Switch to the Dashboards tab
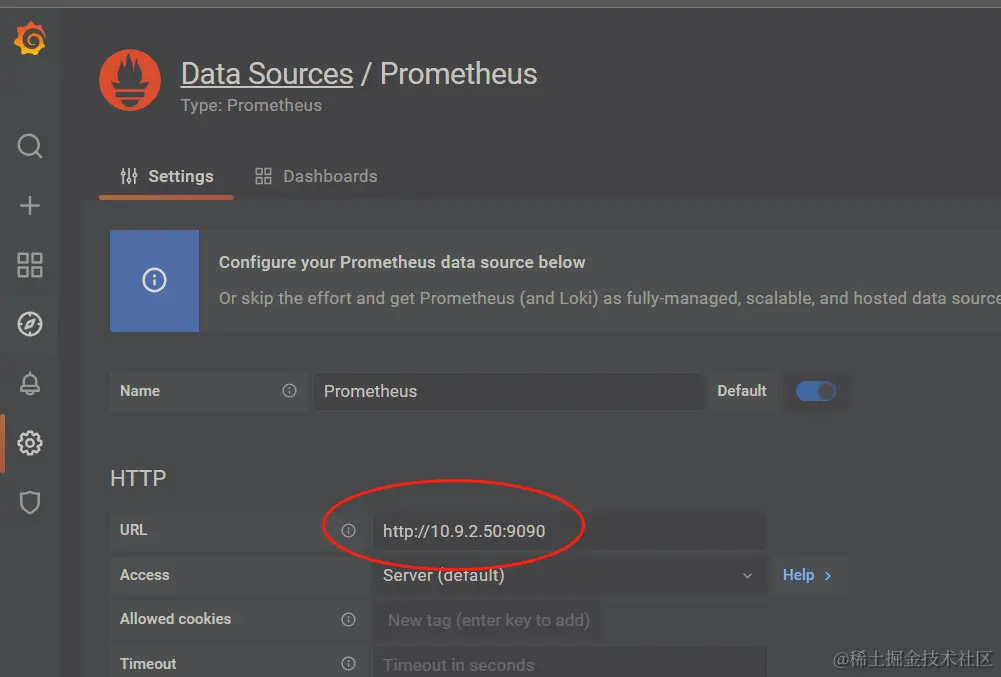 point(316,176)
